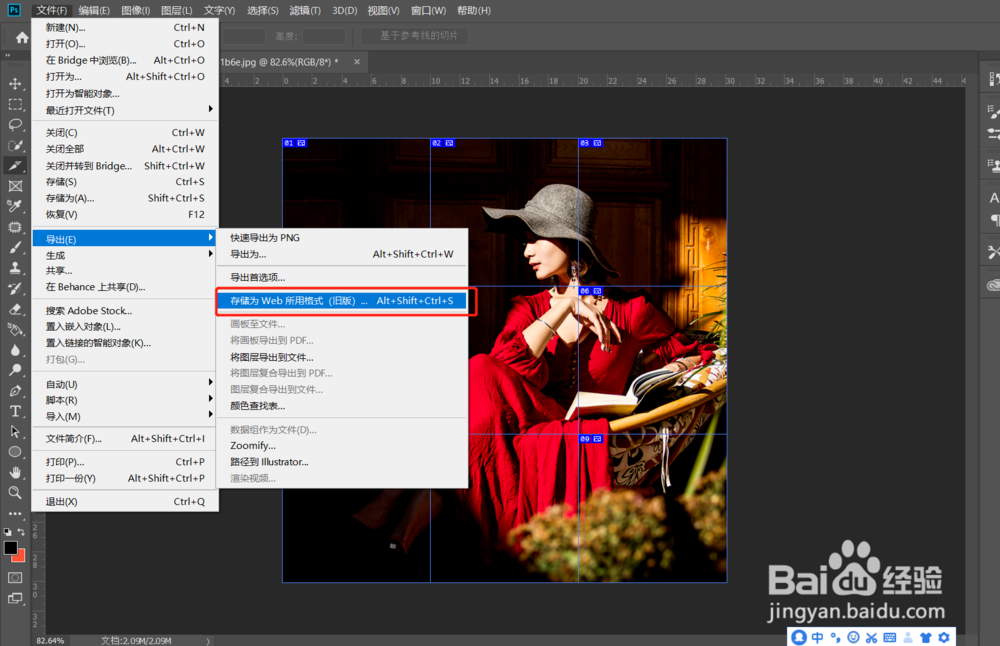Select the Frame tool

click(x=15, y=186)
